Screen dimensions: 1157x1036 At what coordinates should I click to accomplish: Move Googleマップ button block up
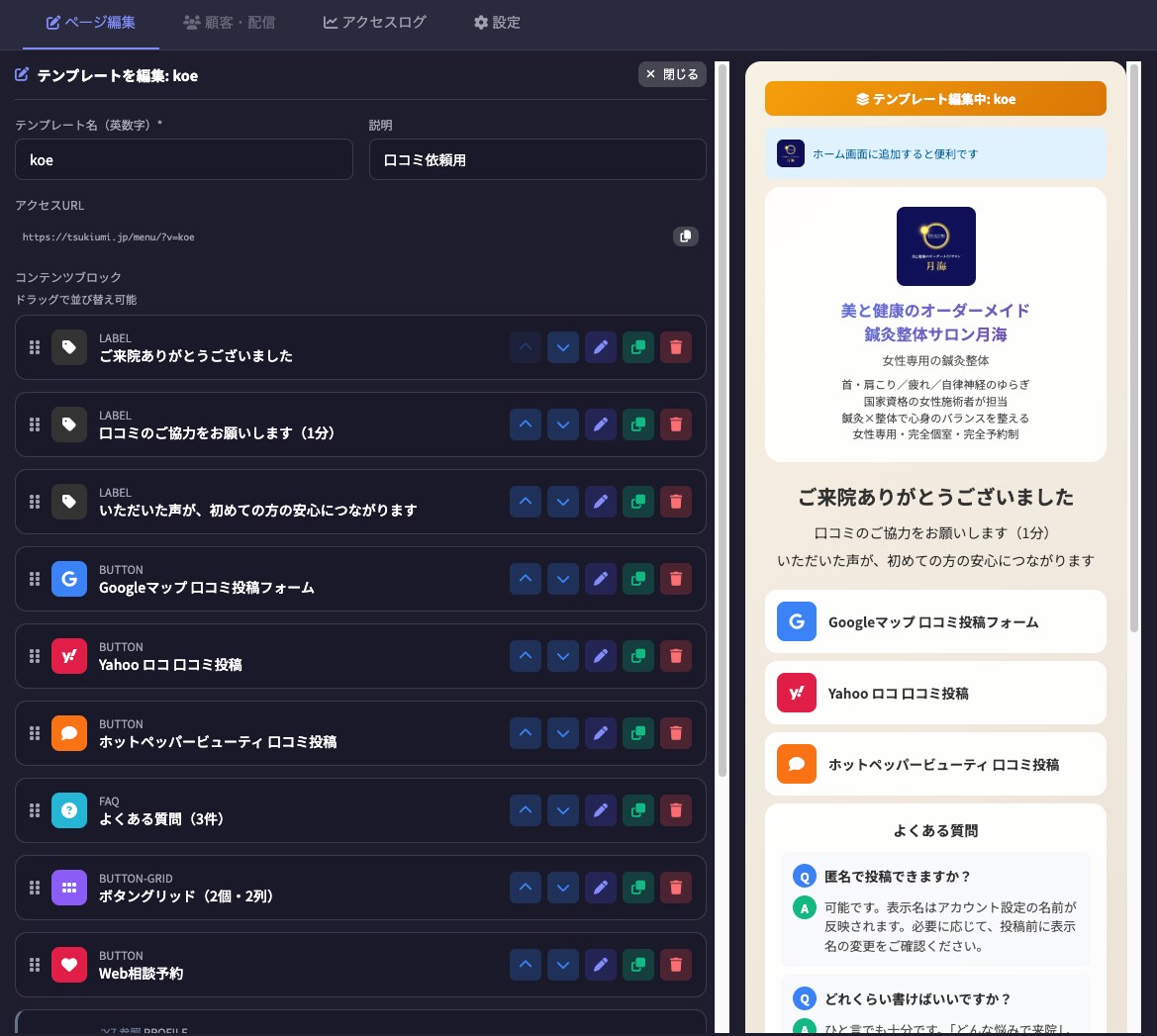coord(526,579)
